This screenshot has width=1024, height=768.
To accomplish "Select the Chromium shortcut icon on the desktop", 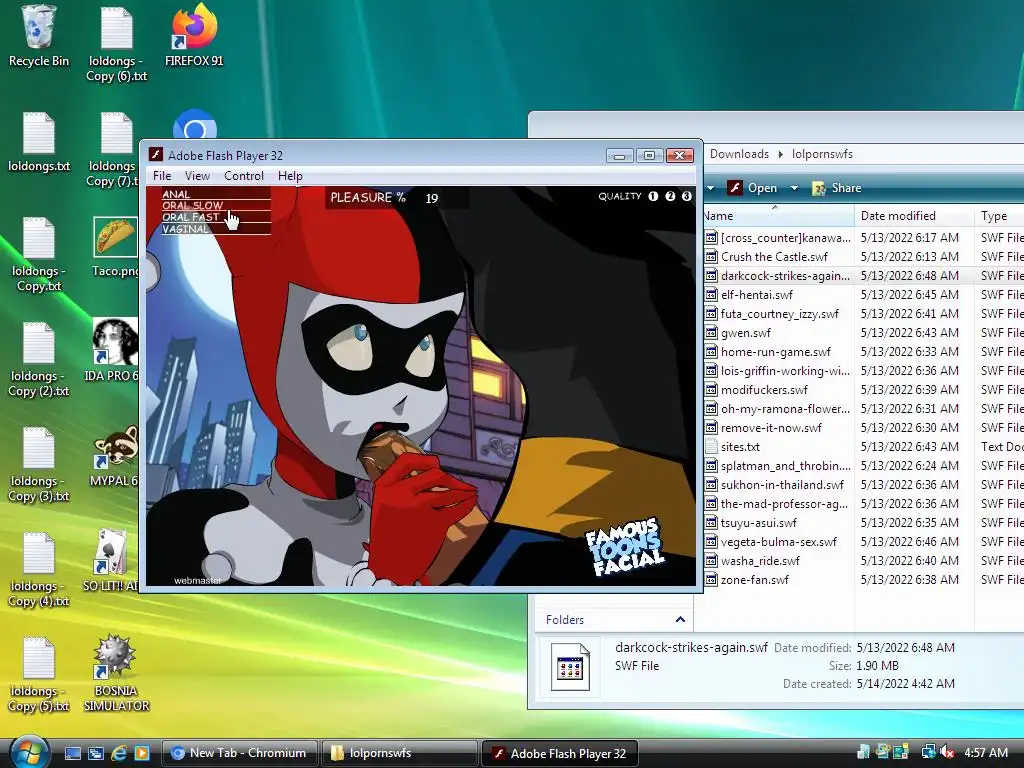I will (x=195, y=125).
